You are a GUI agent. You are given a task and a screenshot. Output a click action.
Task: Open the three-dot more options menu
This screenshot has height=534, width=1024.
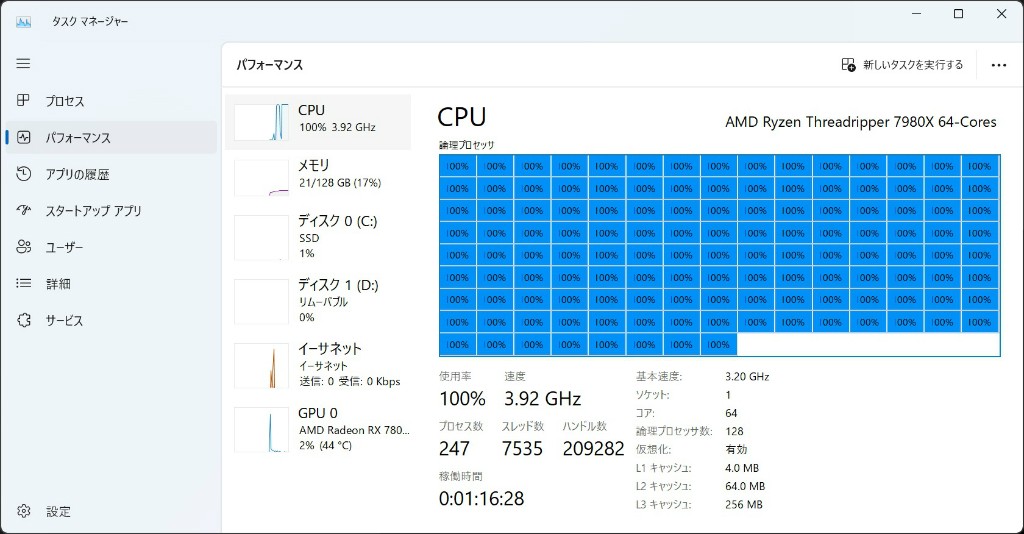998,65
